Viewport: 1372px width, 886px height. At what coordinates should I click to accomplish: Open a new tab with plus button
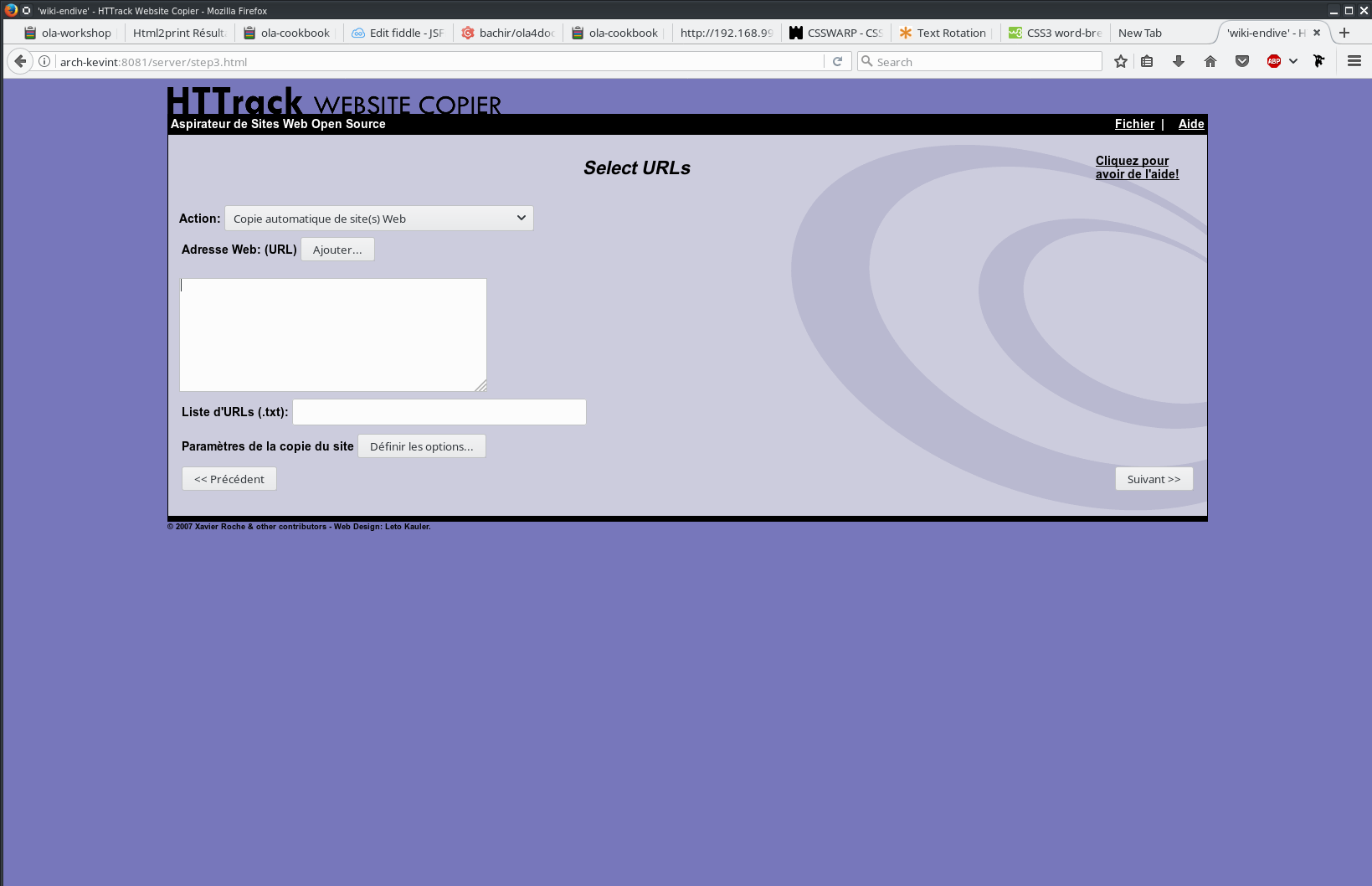pyautogui.click(x=1344, y=33)
